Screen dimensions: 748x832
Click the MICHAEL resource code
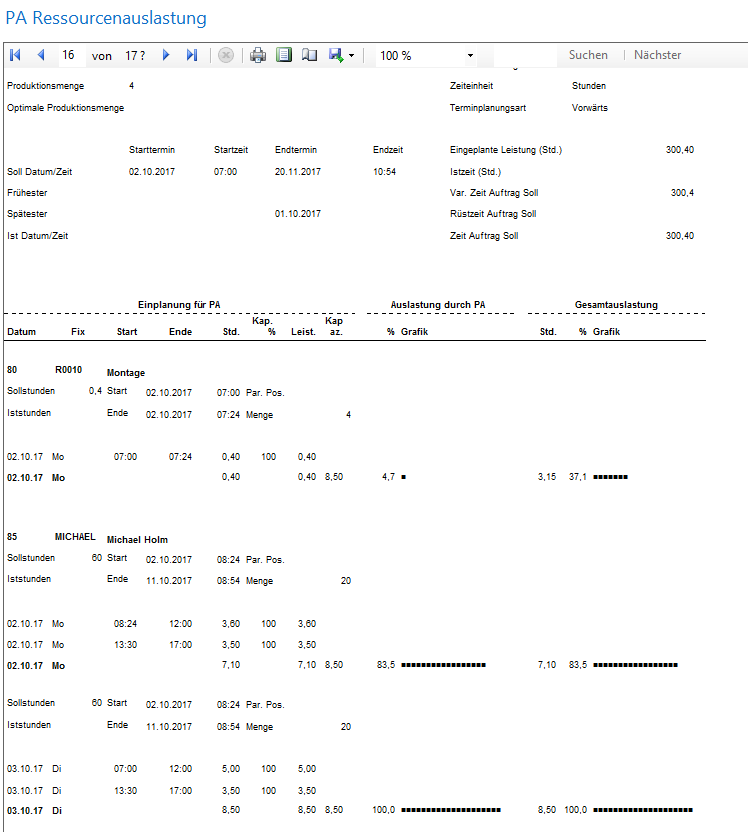75,537
